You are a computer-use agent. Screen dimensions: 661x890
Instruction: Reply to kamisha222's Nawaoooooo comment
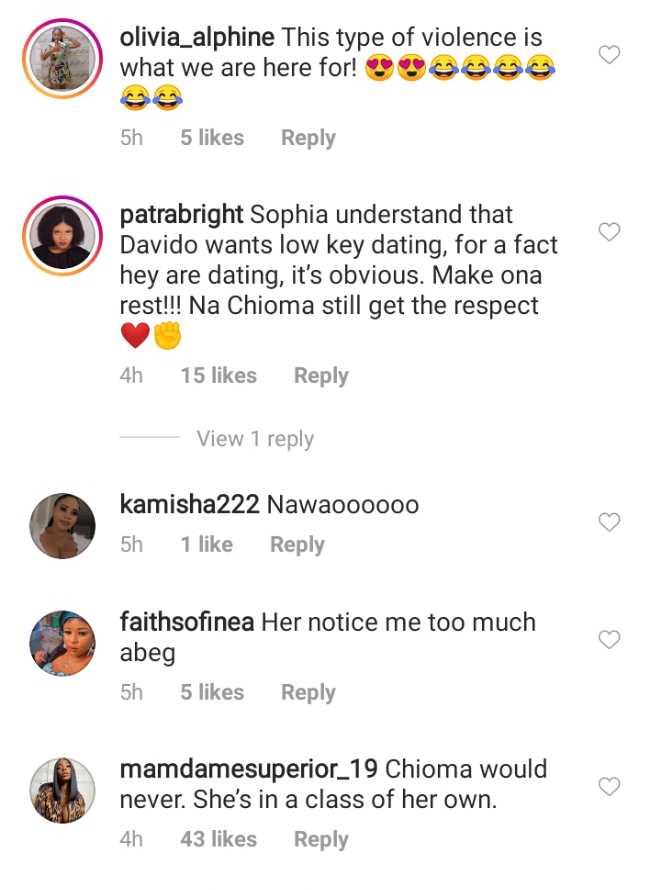[297, 545]
